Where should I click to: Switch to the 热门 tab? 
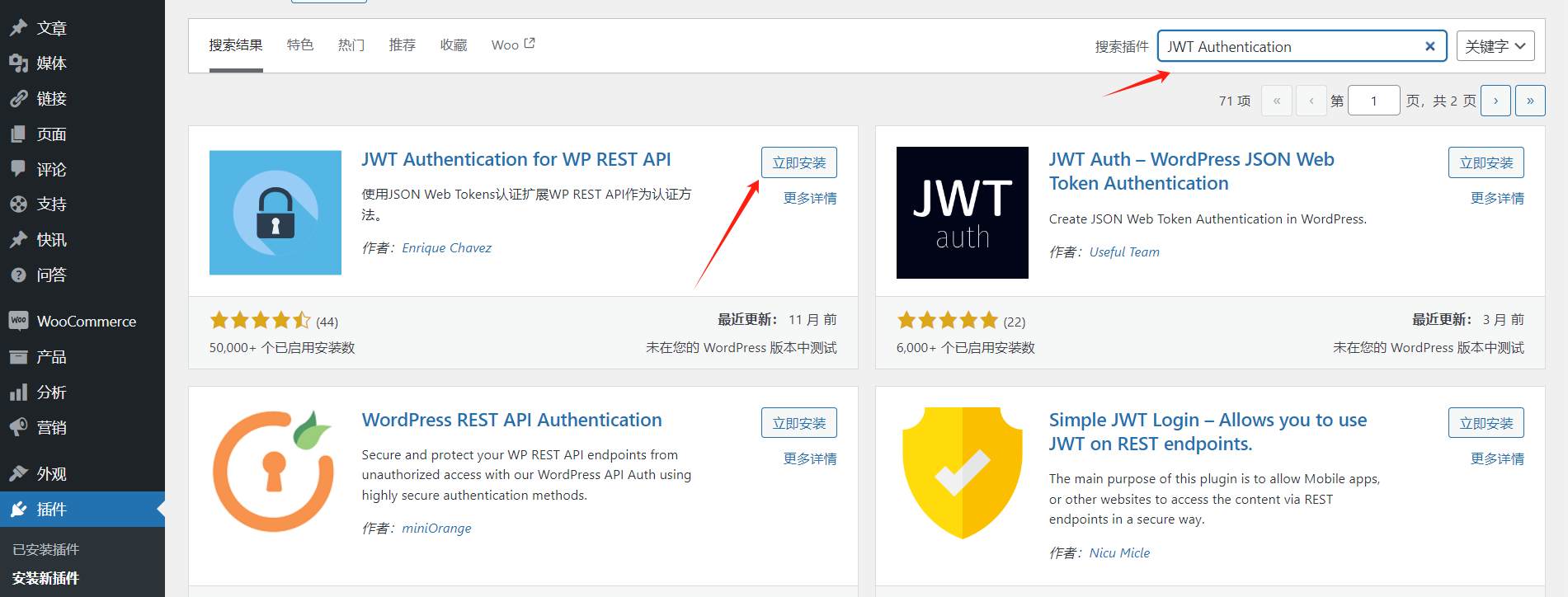coord(351,45)
